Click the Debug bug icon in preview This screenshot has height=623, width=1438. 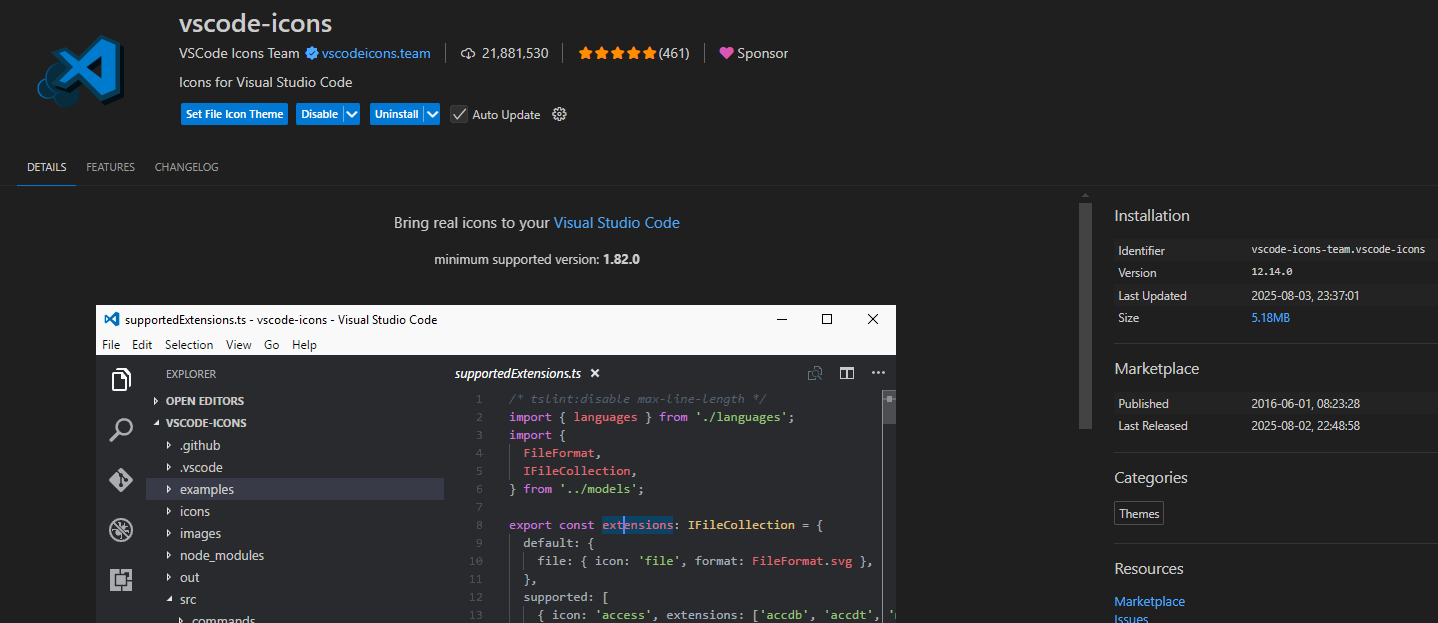click(x=121, y=529)
